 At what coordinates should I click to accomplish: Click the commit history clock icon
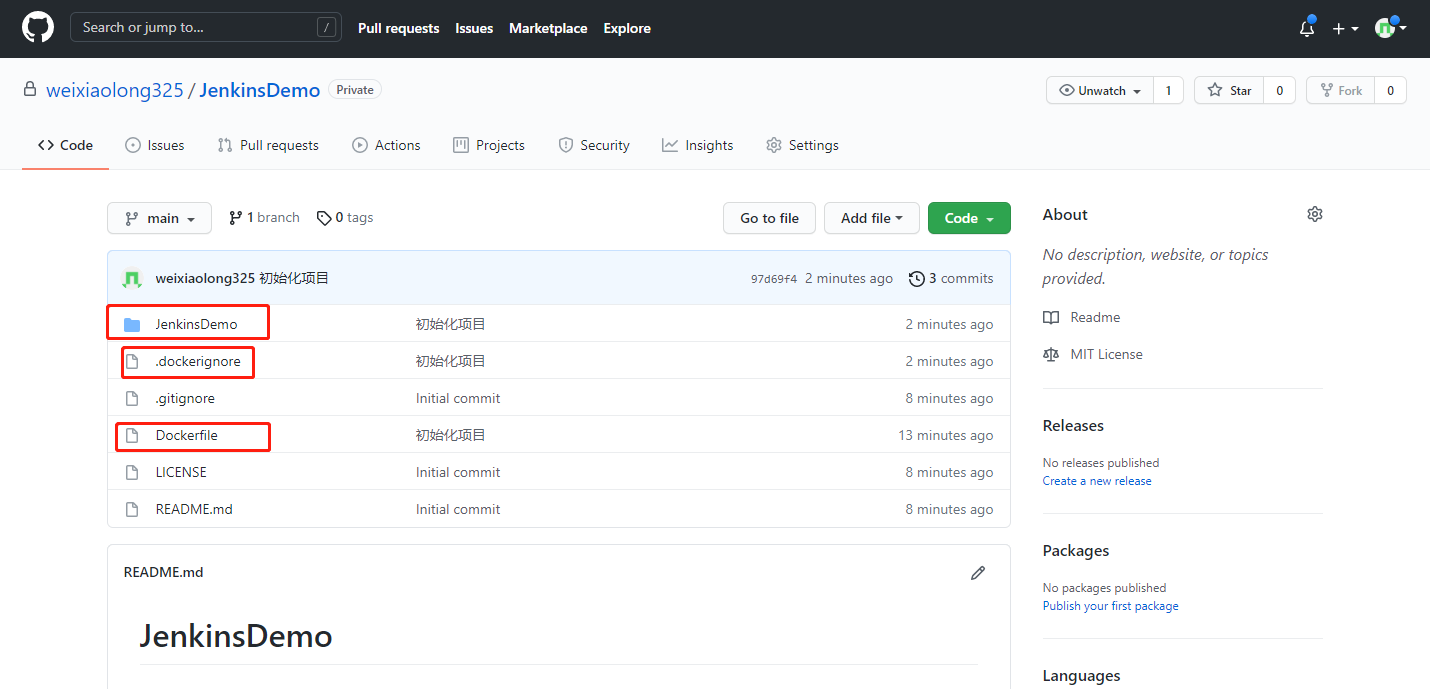click(x=916, y=279)
